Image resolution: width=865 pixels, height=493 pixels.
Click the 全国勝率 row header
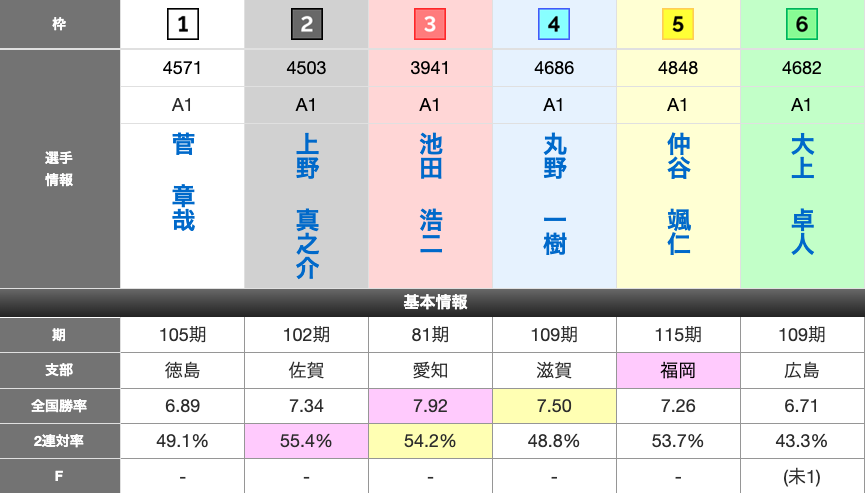(60, 405)
